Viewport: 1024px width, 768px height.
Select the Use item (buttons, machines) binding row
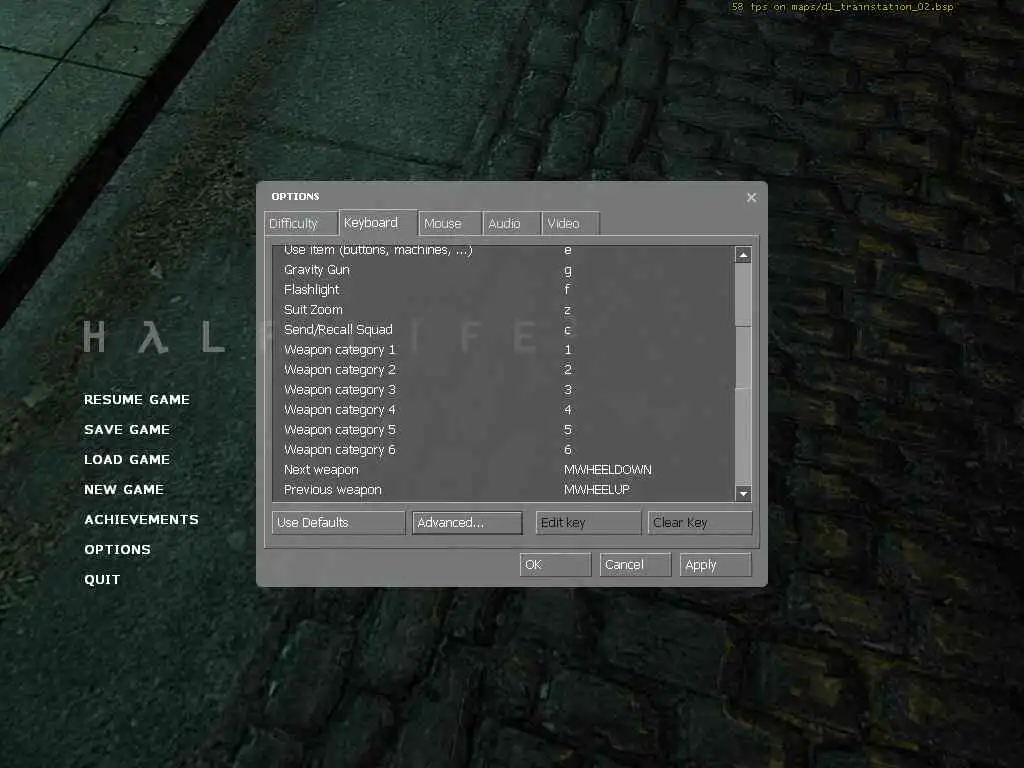(504, 250)
